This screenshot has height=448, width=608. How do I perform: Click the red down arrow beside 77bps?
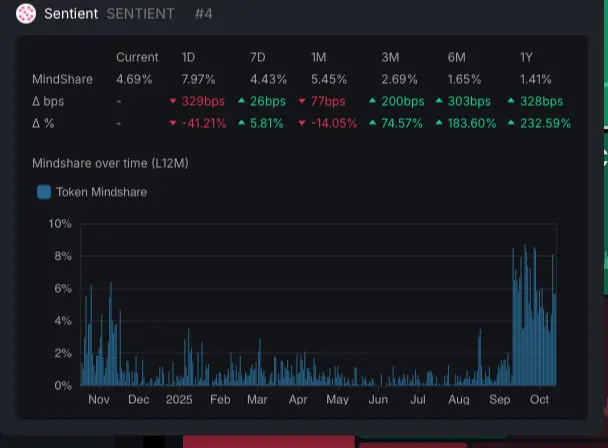click(x=302, y=101)
